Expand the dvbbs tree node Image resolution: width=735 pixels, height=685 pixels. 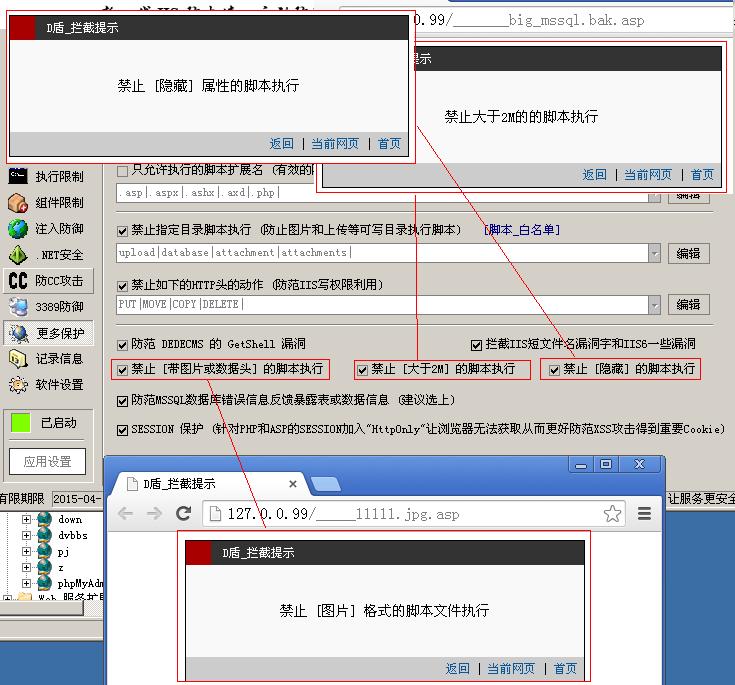(x=26, y=535)
